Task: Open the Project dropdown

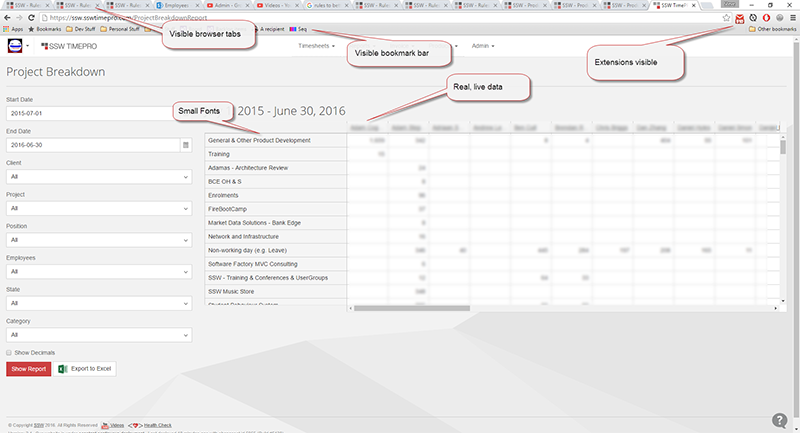Action: [98, 209]
